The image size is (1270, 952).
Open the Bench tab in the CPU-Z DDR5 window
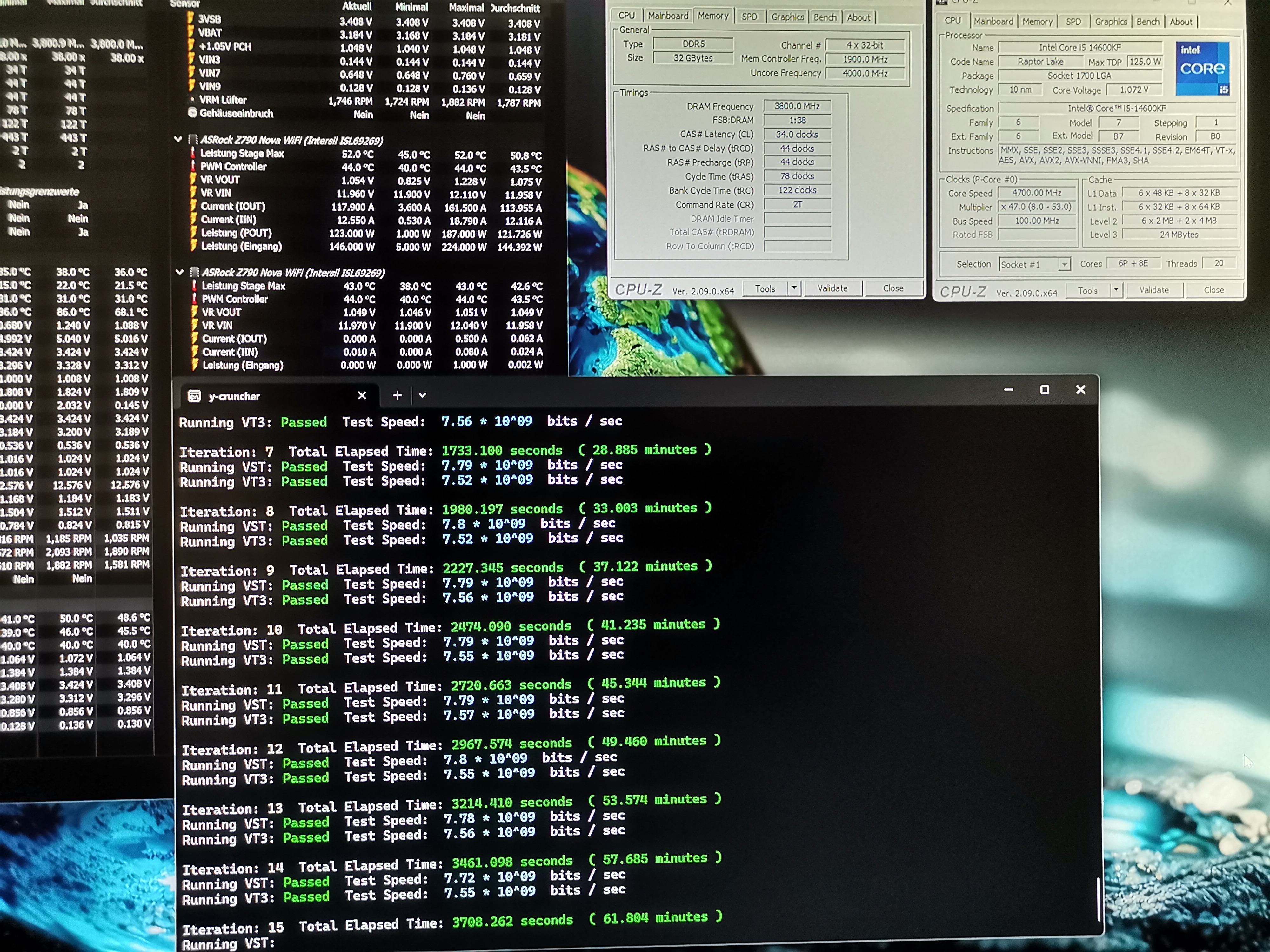pos(825,17)
